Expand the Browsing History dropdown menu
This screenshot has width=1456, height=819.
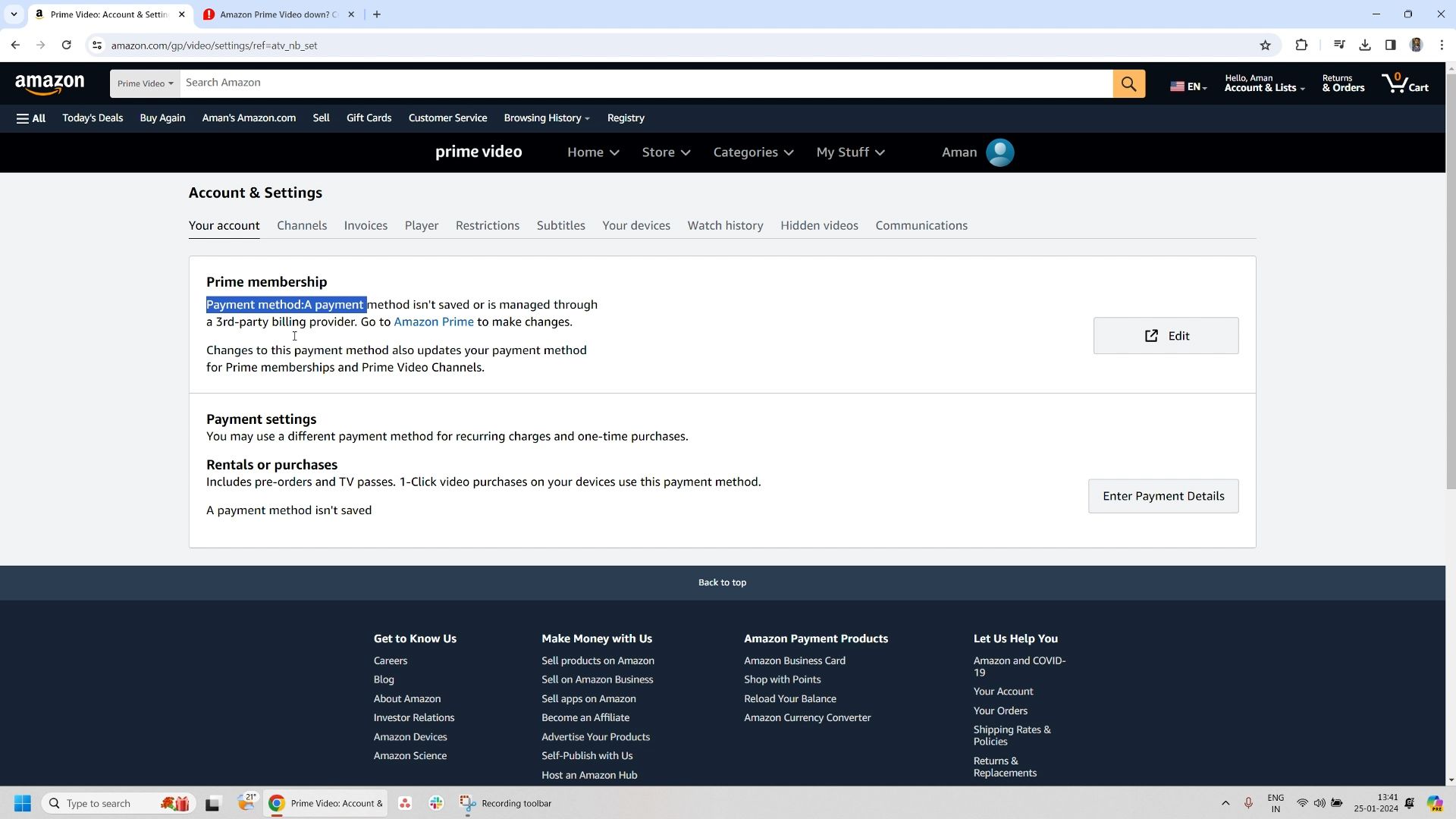click(x=547, y=118)
